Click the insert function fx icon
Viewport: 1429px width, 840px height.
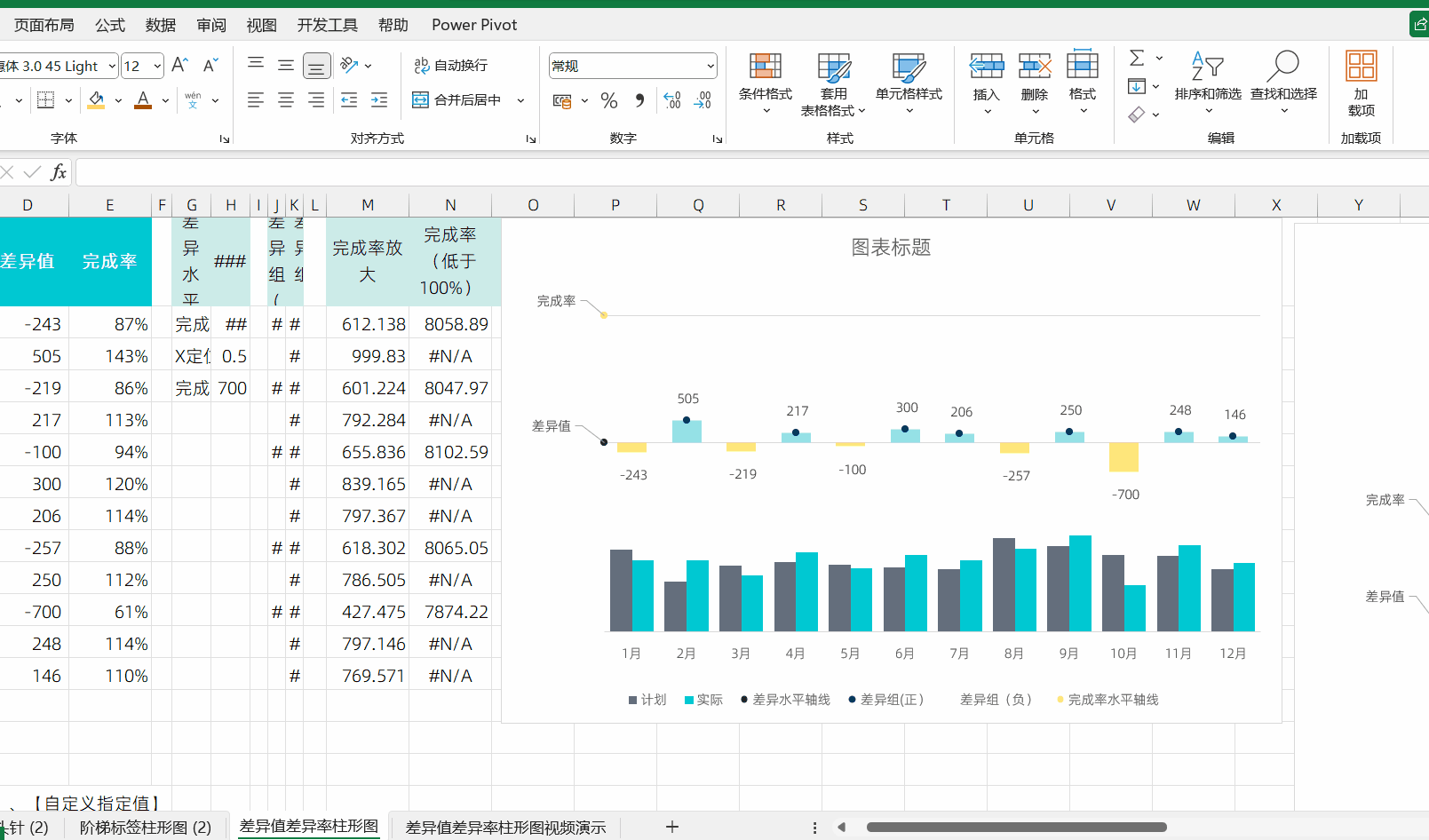pyautogui.click(x=59, y=172)
